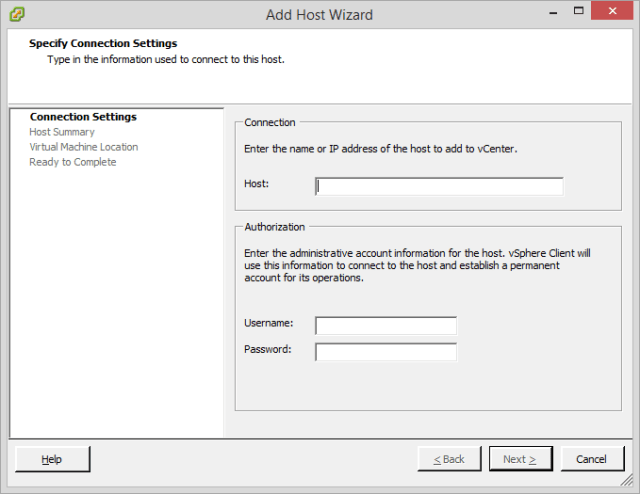
Task: Select the Virtual Machine Location step
Action: [x=84, y=147]
